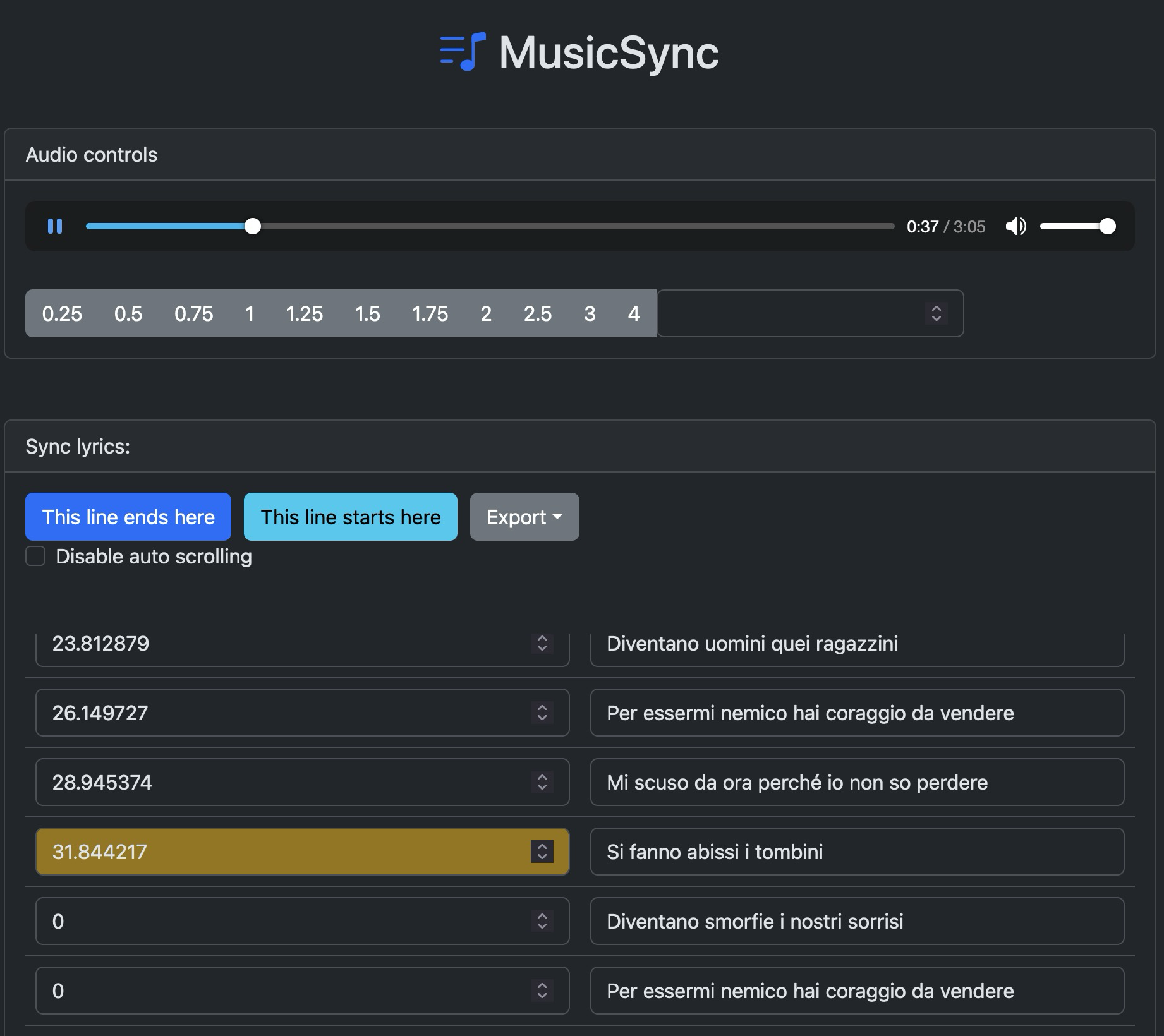Click 'This line starts here' button
This screenshot has width=1164, height=1036.
(x=351, y=517)
